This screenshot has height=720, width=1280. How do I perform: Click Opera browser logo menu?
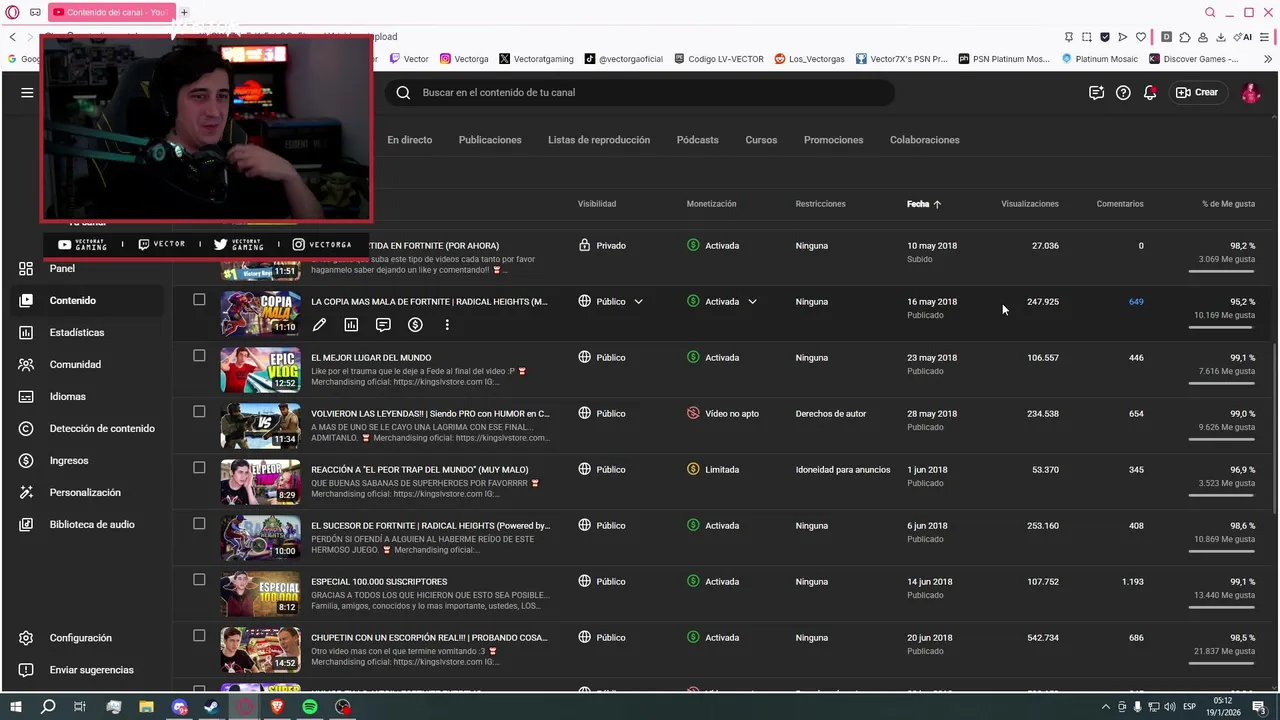[12, 12]
